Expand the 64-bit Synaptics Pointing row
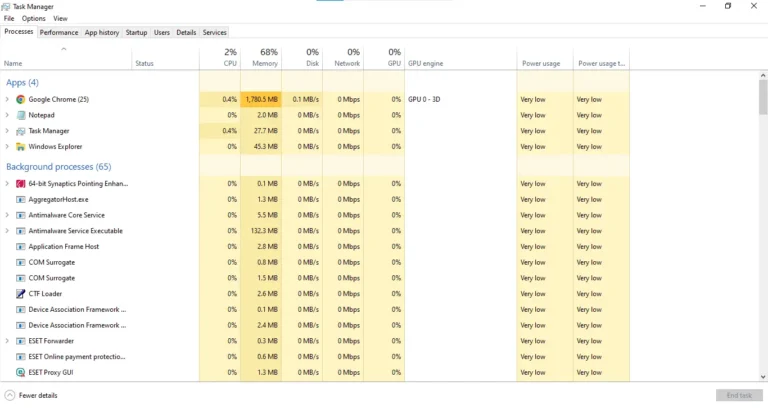Screen dimensions: 768x409 coord(7,184)
